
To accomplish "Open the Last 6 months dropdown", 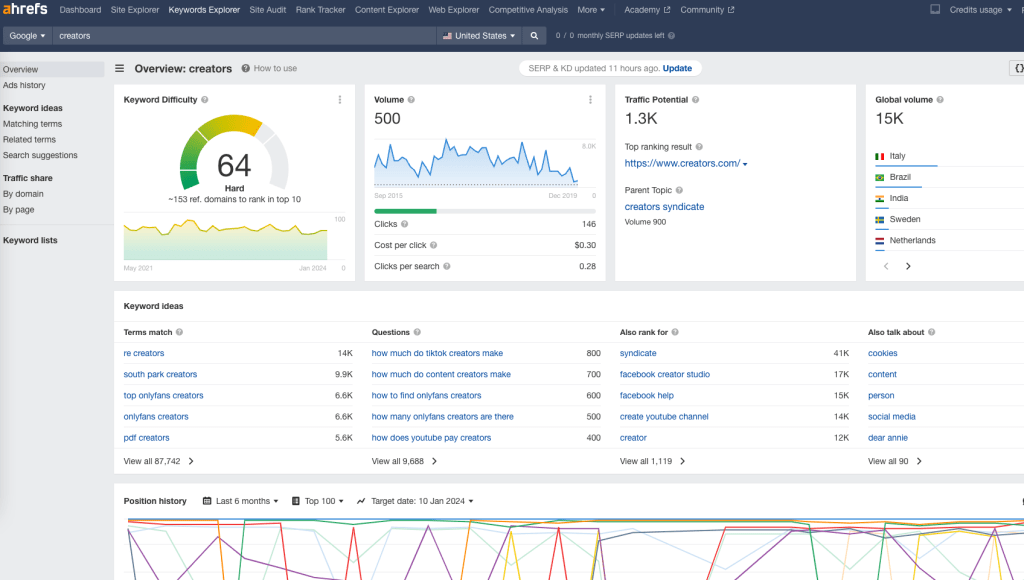I will (x=241, y=501).
